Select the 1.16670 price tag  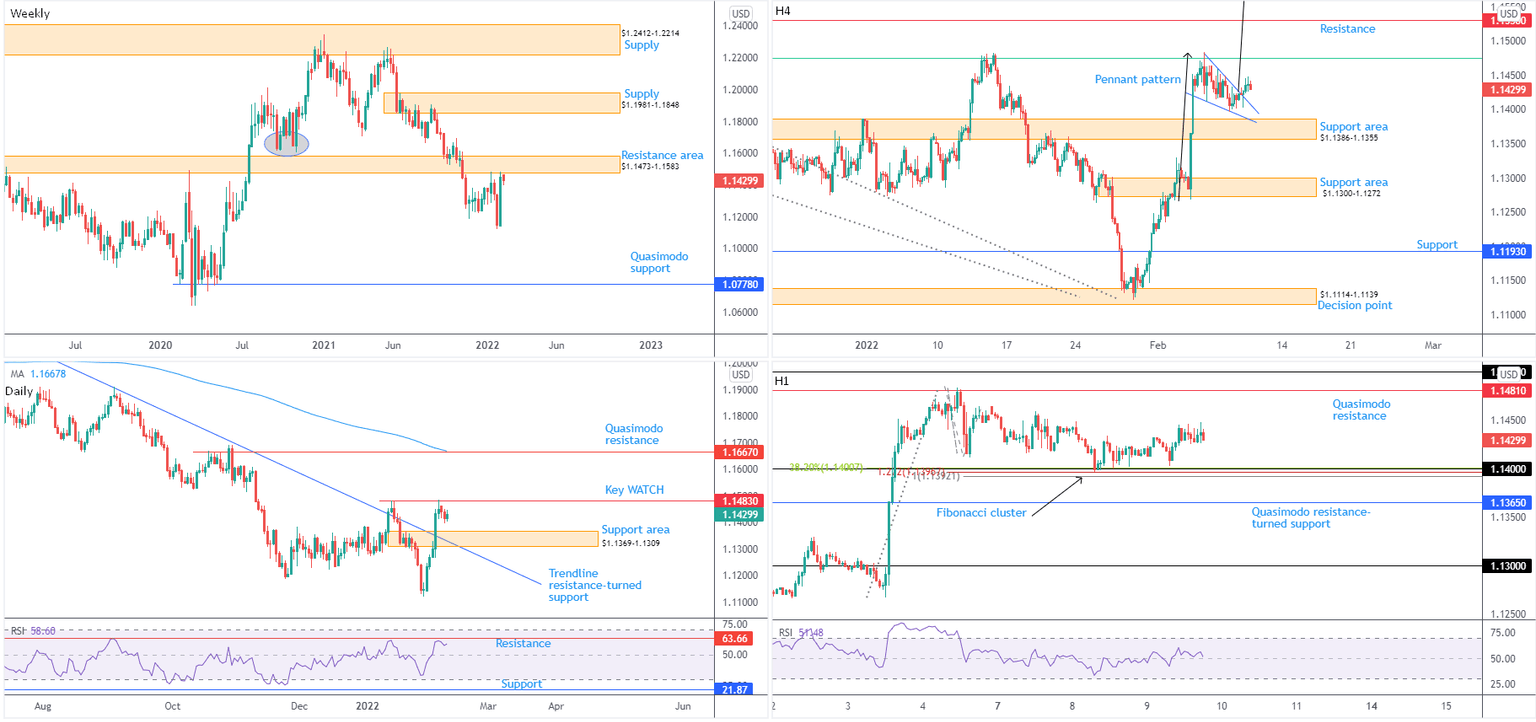point(740,452)
